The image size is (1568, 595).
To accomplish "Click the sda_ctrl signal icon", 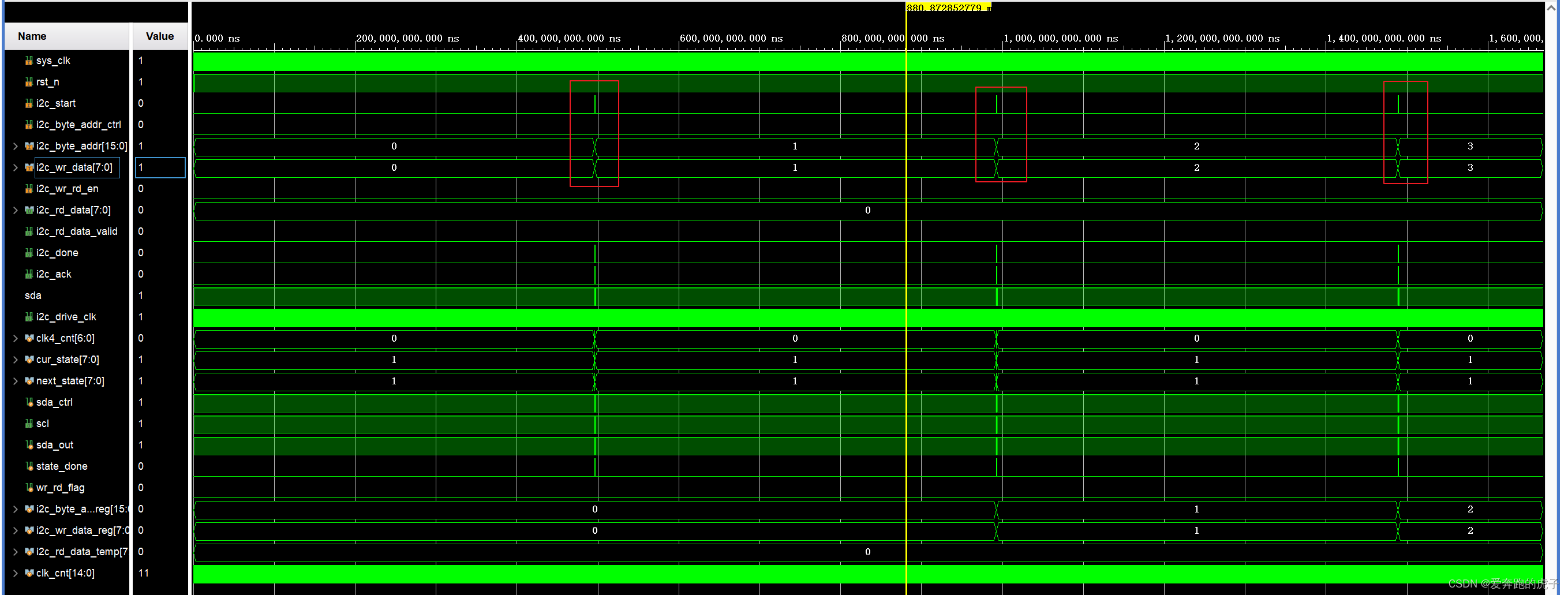I will (29, 402).
